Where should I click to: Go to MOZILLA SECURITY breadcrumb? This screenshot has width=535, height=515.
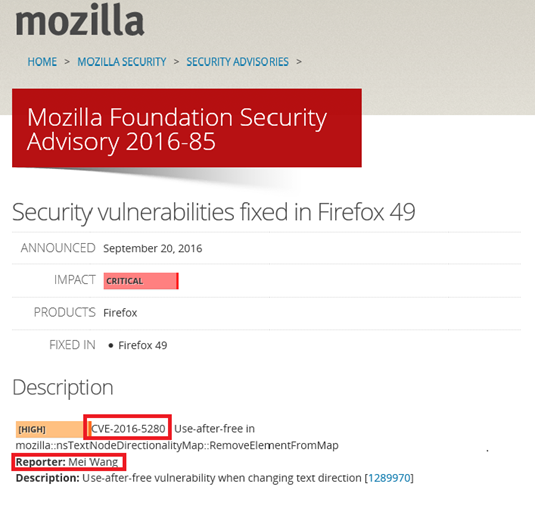tap(121, 62)
